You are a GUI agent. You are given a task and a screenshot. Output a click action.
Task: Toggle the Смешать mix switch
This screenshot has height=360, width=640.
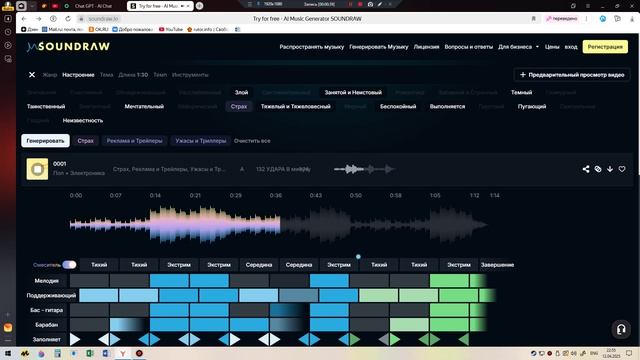69,264
